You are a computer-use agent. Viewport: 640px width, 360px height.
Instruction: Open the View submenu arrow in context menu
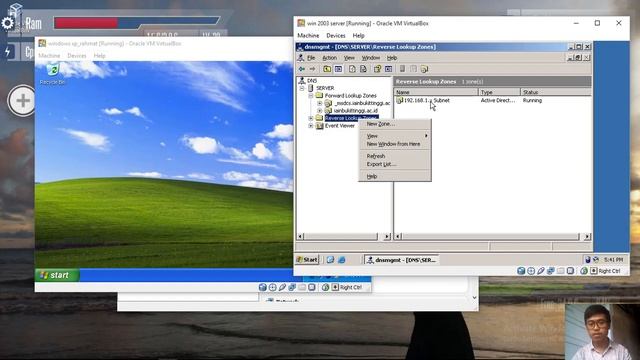[426, 136]
